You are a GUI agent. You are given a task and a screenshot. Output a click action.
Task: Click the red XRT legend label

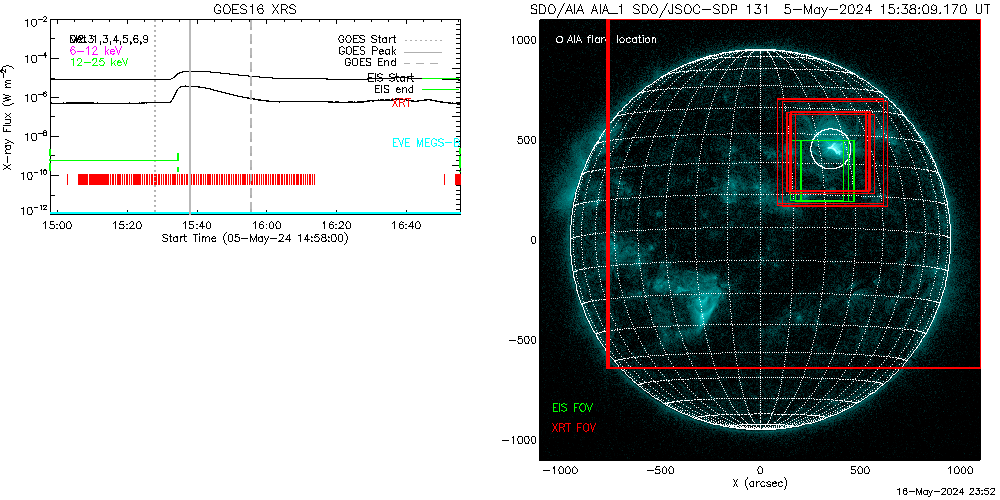point(402,102)
